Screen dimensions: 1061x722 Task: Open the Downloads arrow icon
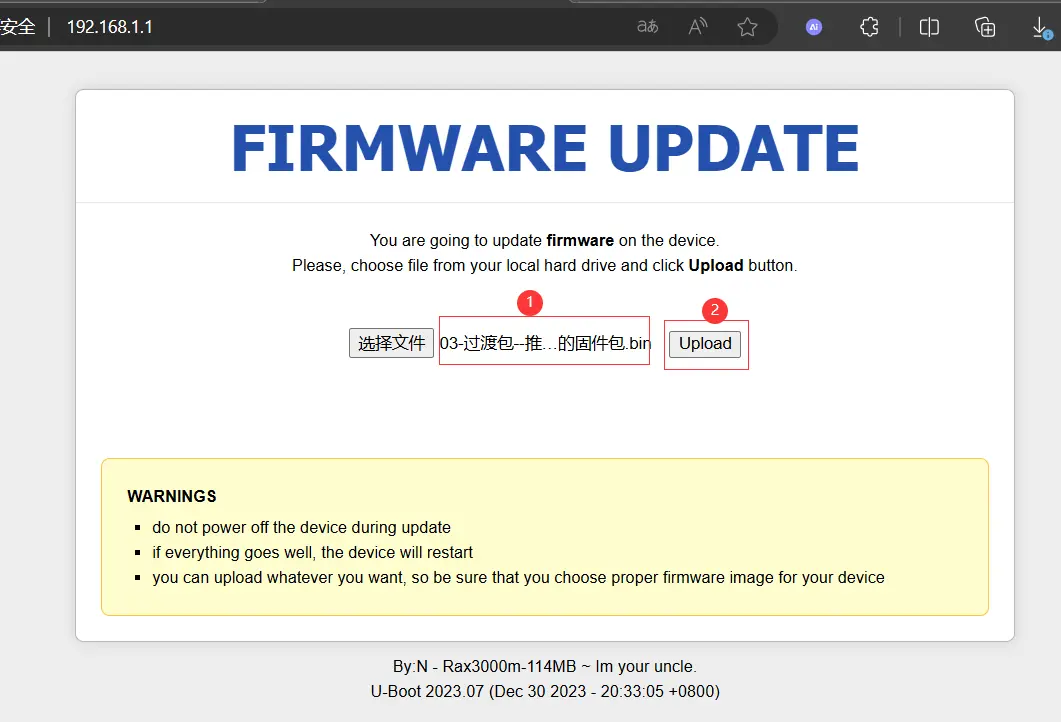point(1041,28)
